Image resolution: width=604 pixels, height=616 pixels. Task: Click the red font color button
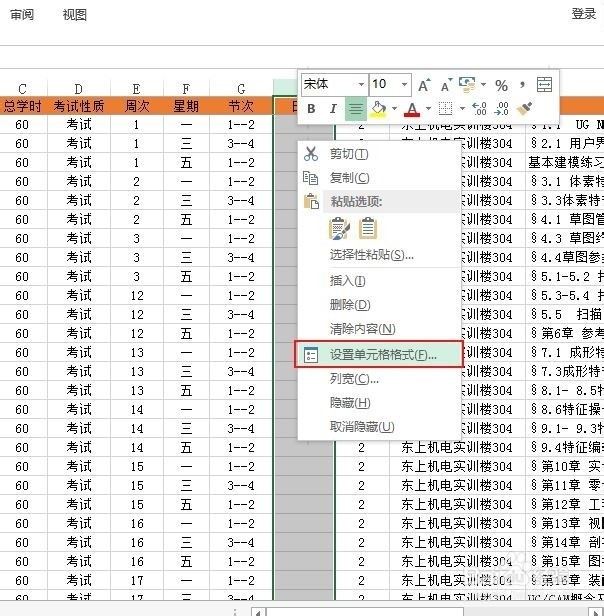(412, 109)
